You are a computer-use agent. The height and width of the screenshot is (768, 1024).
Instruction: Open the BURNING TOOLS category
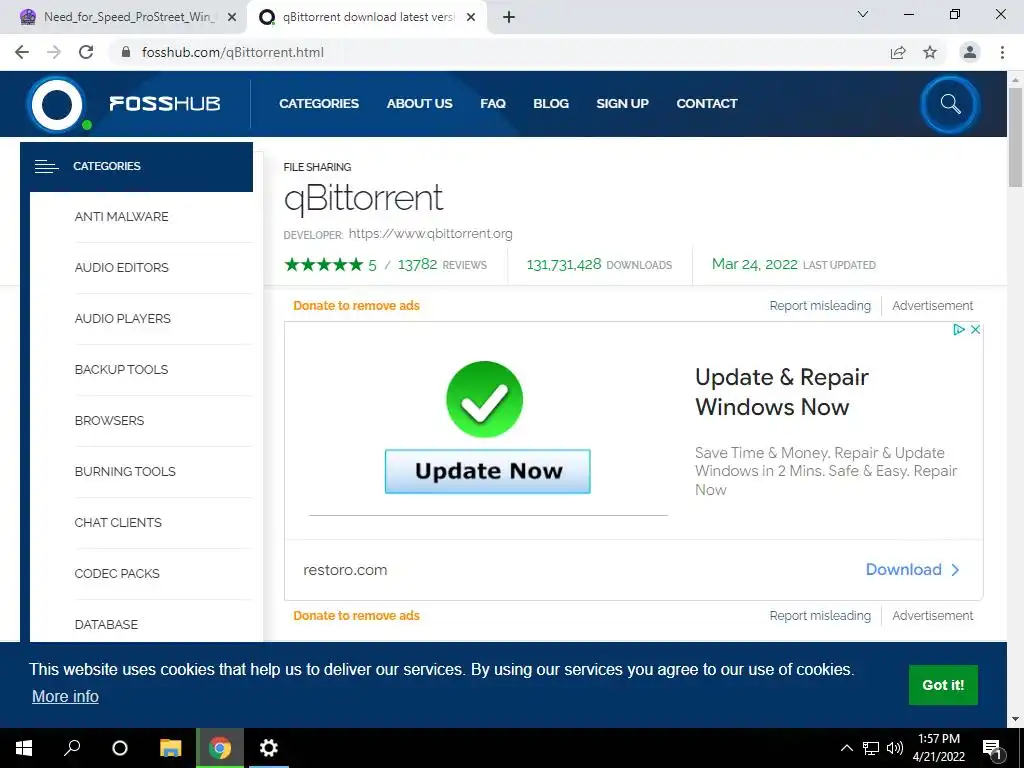(125, 472)
